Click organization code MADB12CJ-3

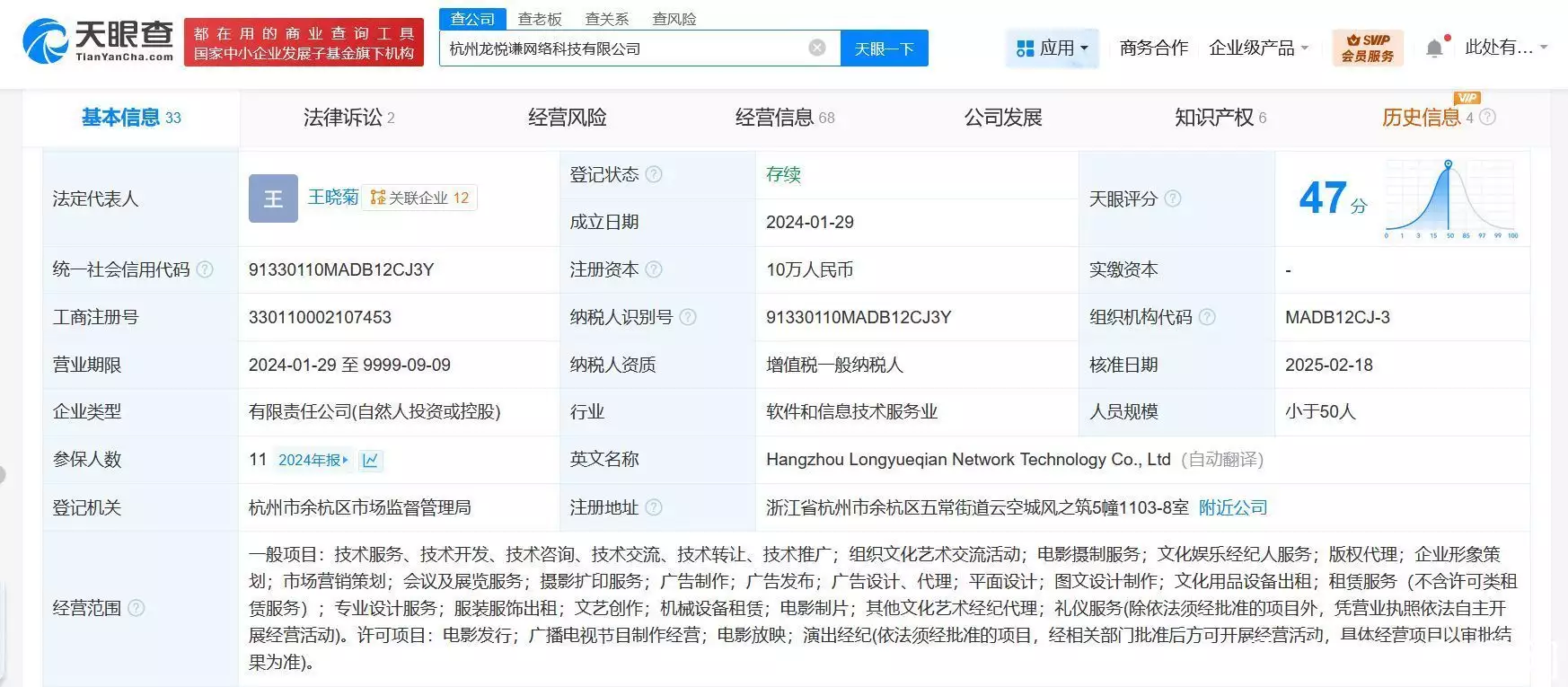1337,317
